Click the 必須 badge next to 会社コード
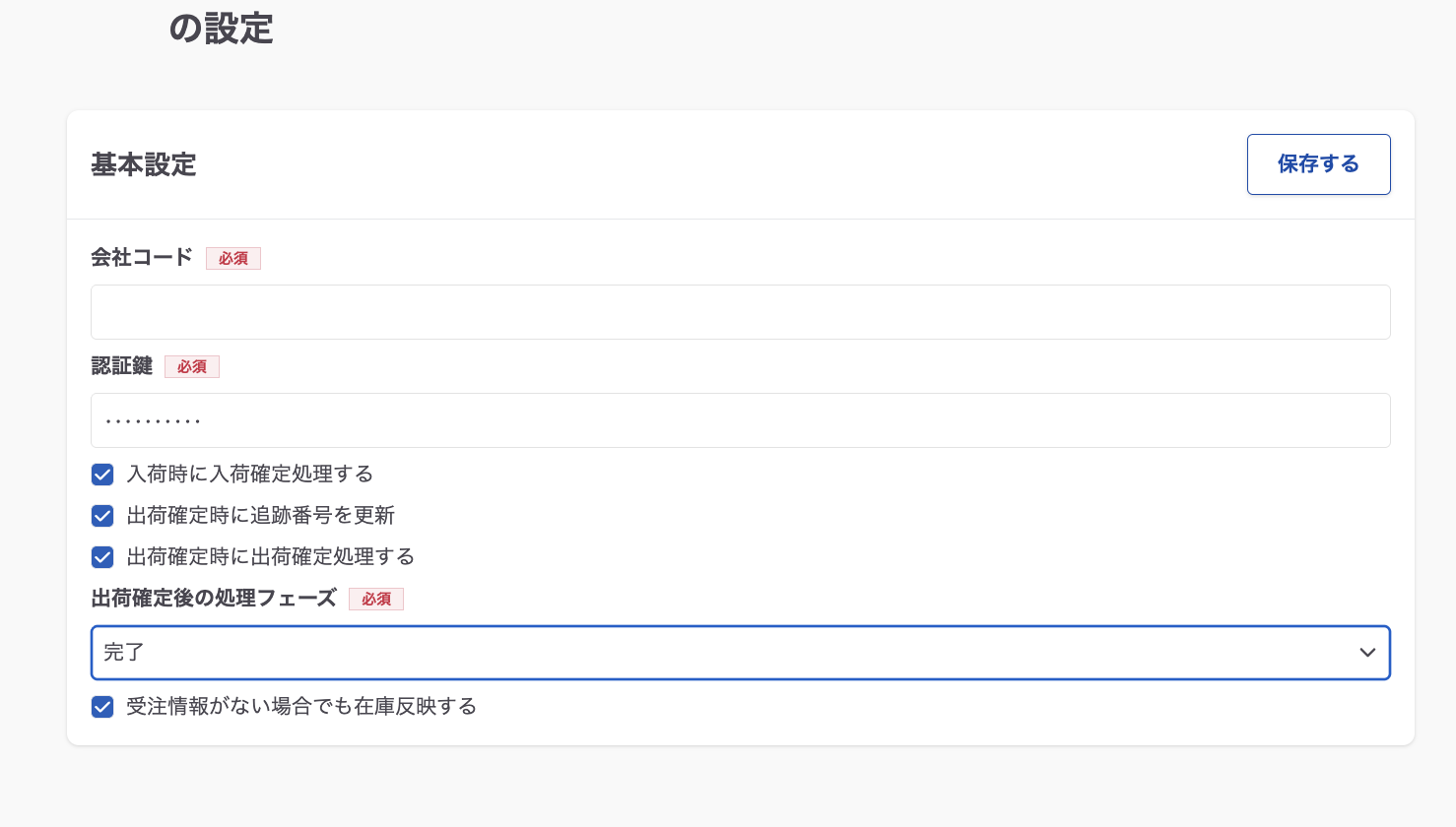 tap(233, 259)
